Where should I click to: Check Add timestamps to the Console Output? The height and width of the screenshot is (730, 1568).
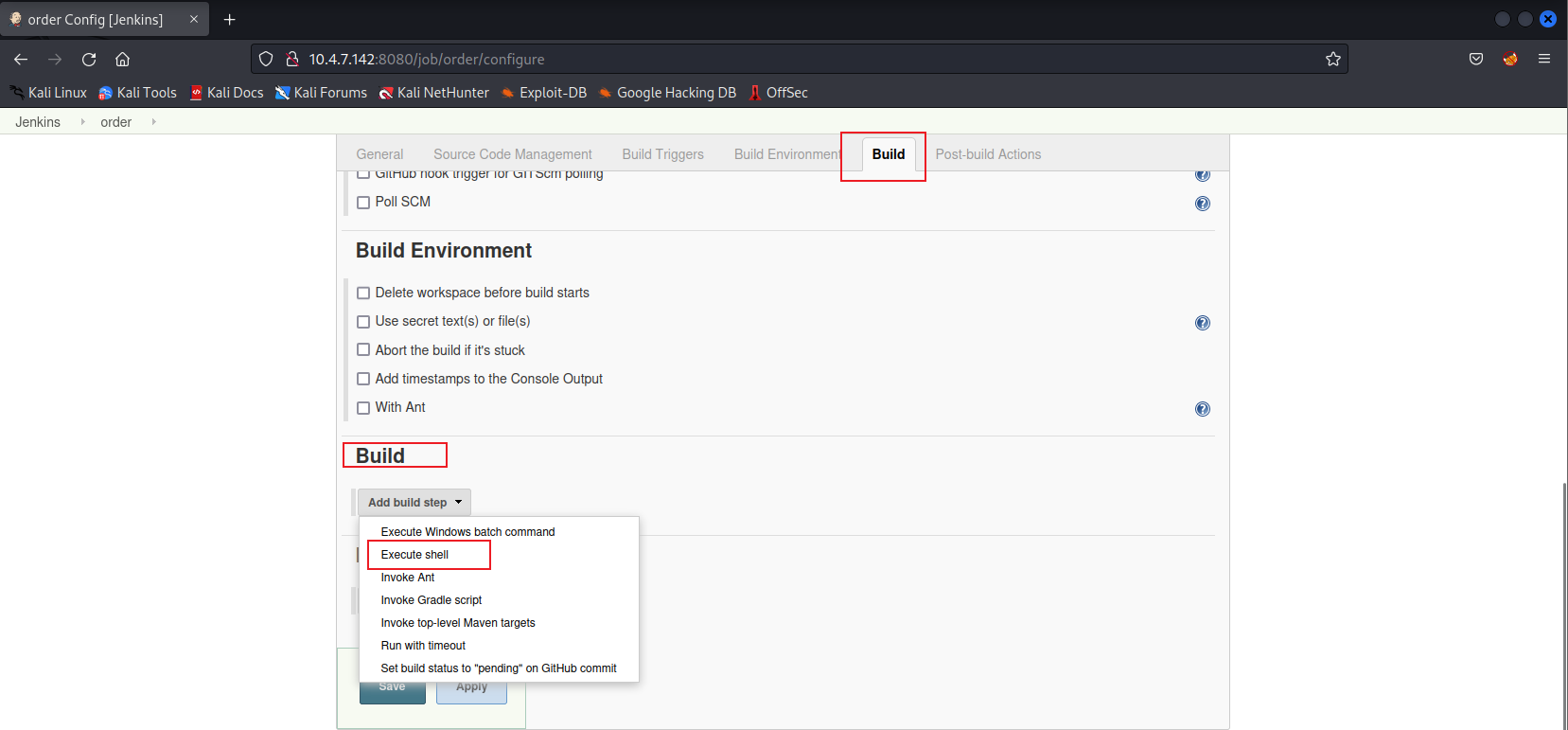tap(363, 379)
